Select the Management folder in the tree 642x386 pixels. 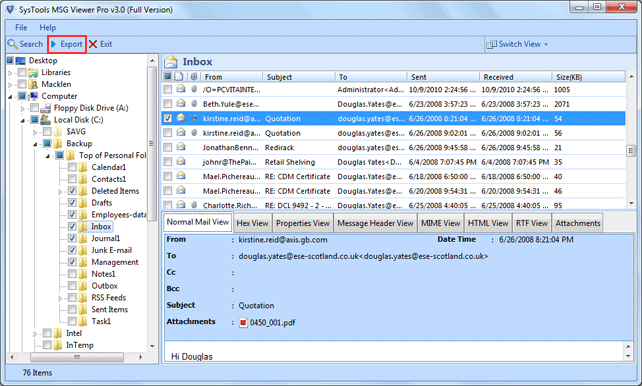coord(115,262)
